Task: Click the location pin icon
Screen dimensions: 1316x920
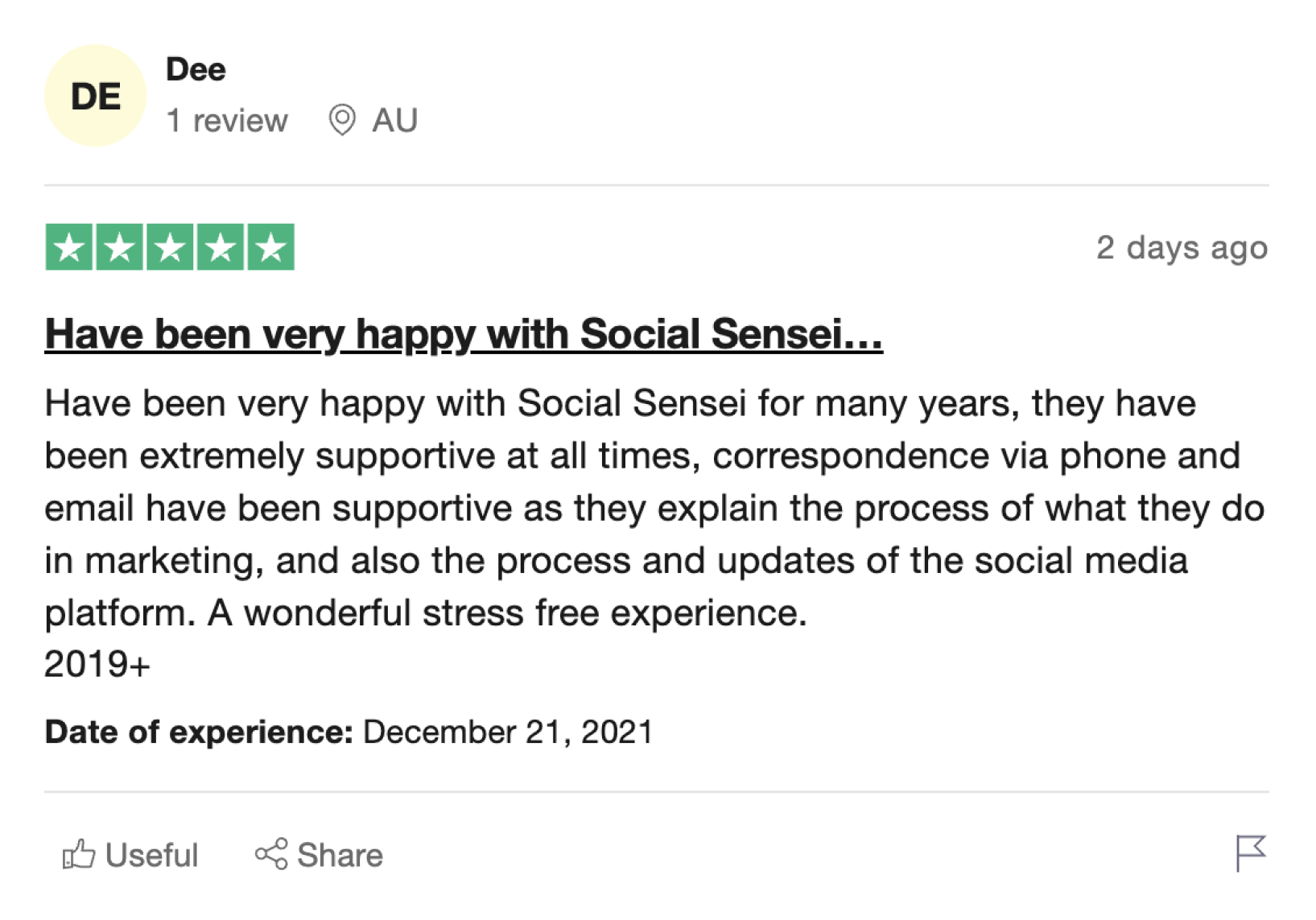Action: coord(342,121)
